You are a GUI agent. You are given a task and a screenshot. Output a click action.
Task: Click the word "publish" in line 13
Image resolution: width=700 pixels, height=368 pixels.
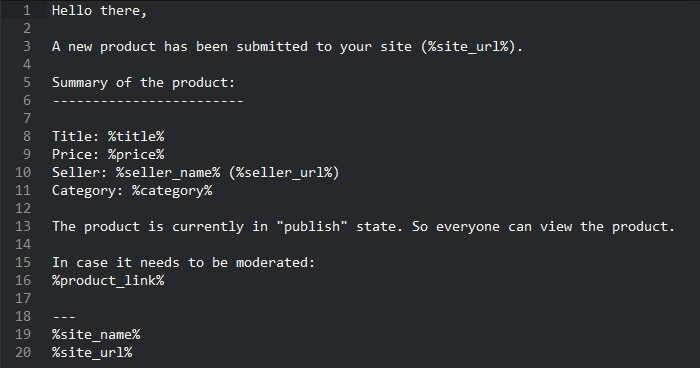pos(312,226)
